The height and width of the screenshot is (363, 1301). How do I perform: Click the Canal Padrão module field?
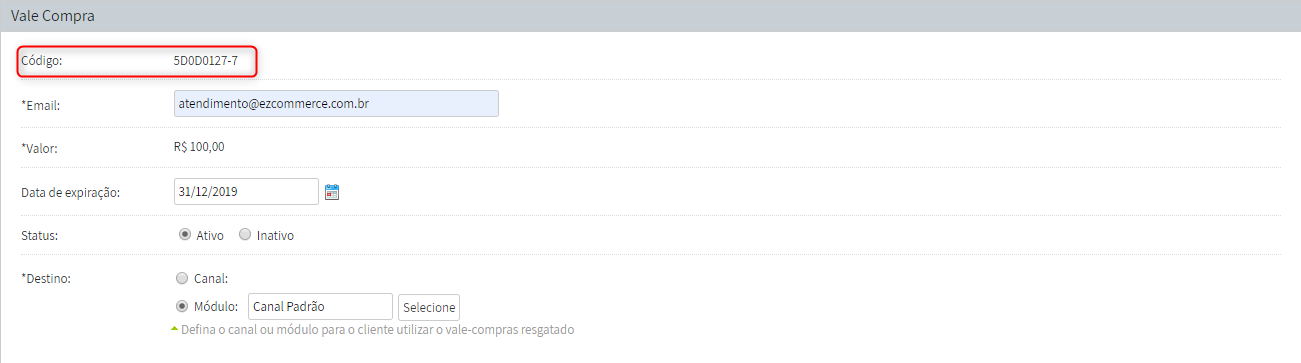tap(320, 306)
